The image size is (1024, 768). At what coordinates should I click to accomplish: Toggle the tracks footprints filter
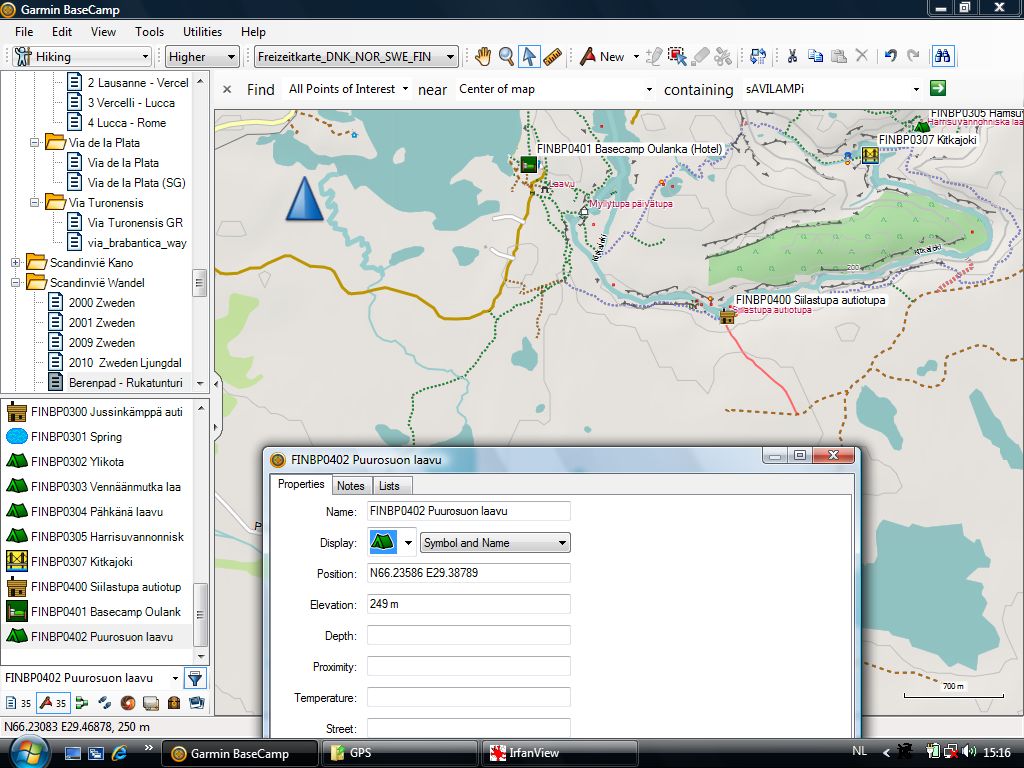(x=105, y=703)
